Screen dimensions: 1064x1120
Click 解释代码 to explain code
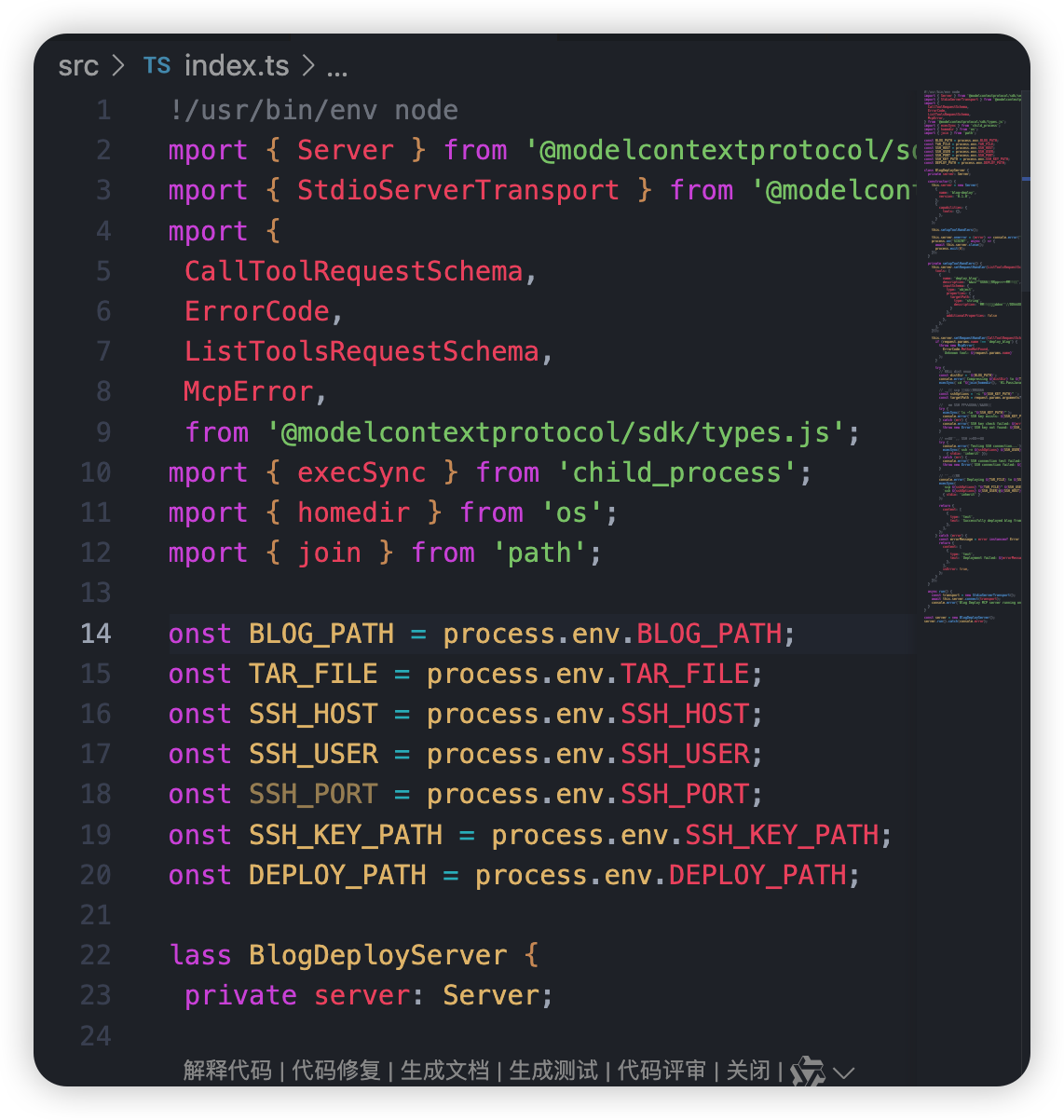tap(227, 1071)
